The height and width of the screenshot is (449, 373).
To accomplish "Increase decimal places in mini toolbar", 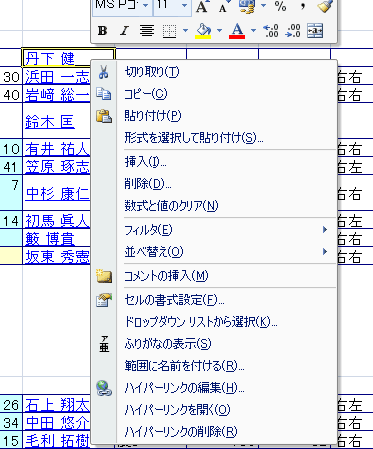I will click(271, 31).
